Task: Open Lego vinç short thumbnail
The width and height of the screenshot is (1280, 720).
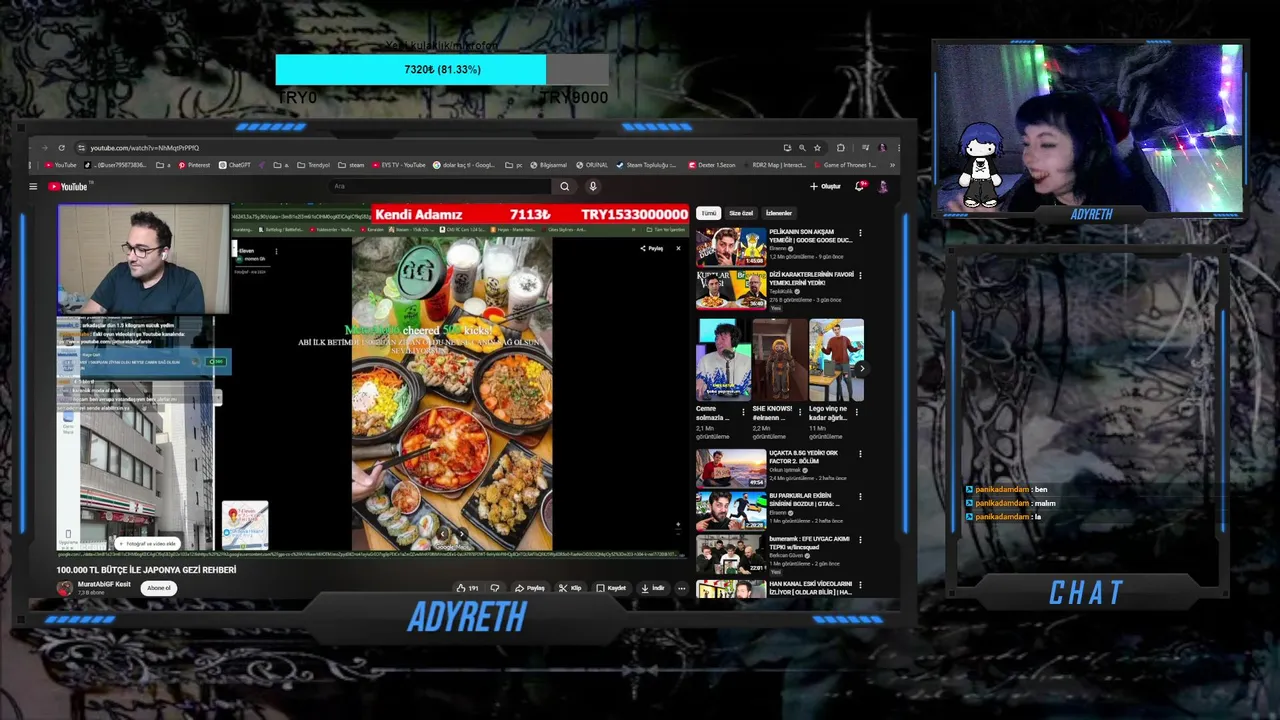Action: coord(836,360)
